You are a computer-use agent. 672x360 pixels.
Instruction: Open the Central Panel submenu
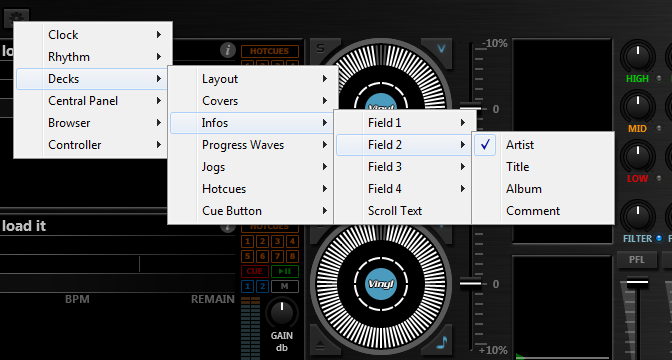click(93, 101)
